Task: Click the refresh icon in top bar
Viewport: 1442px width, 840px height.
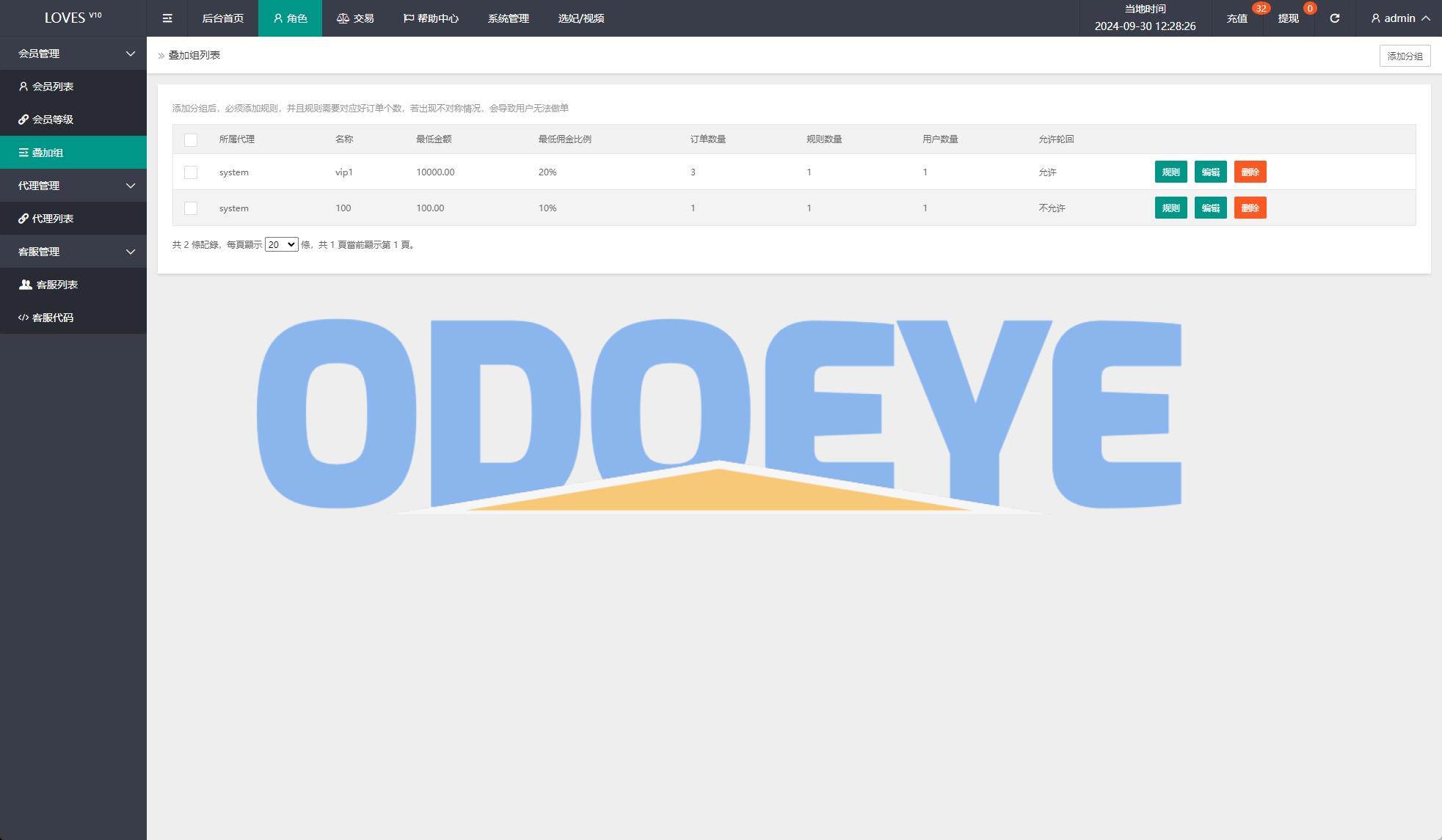Action: click(1334, 18)
